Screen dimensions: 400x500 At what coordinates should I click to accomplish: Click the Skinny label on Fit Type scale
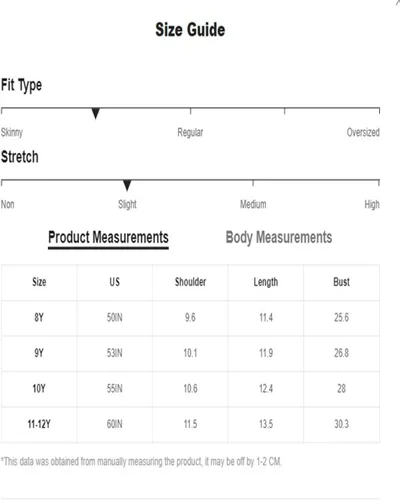click(x=12, y=132)
